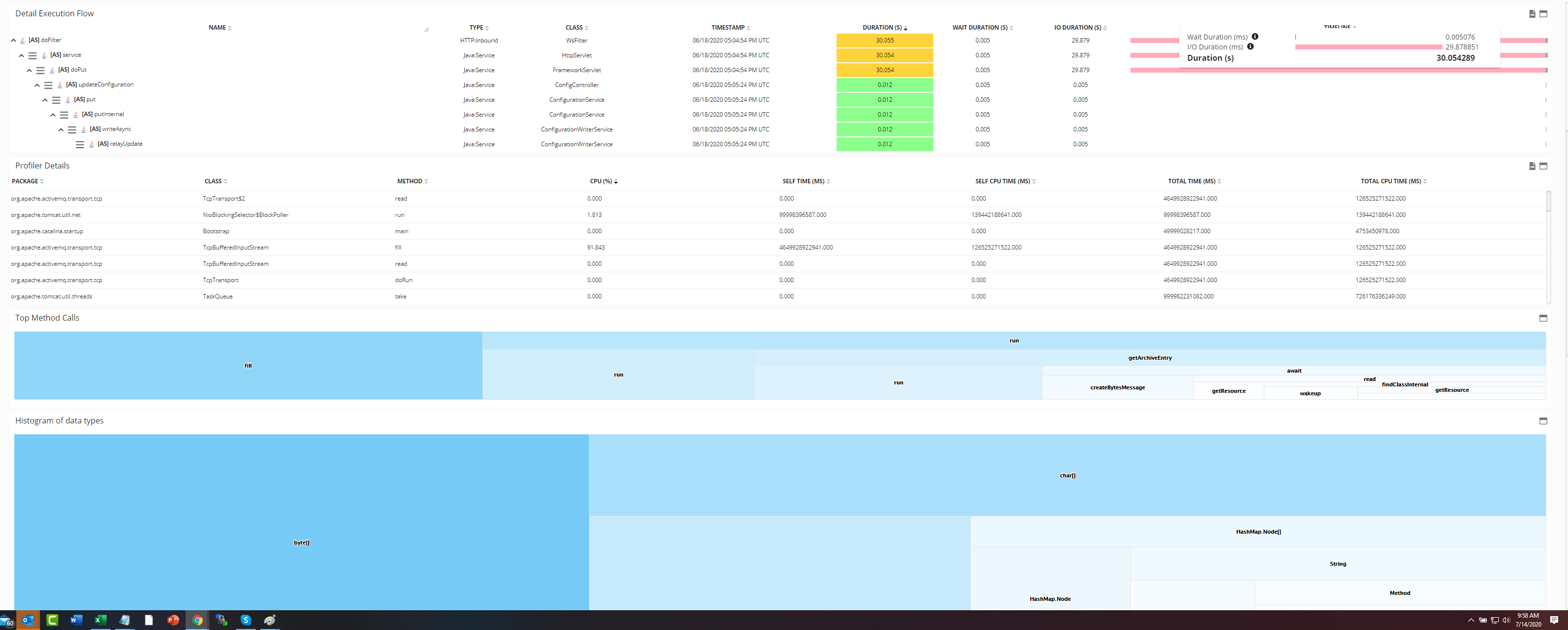Collapse the Histogram of data types panel
The width and height of the screenshot is (1568, 630).
(1543, 421)
